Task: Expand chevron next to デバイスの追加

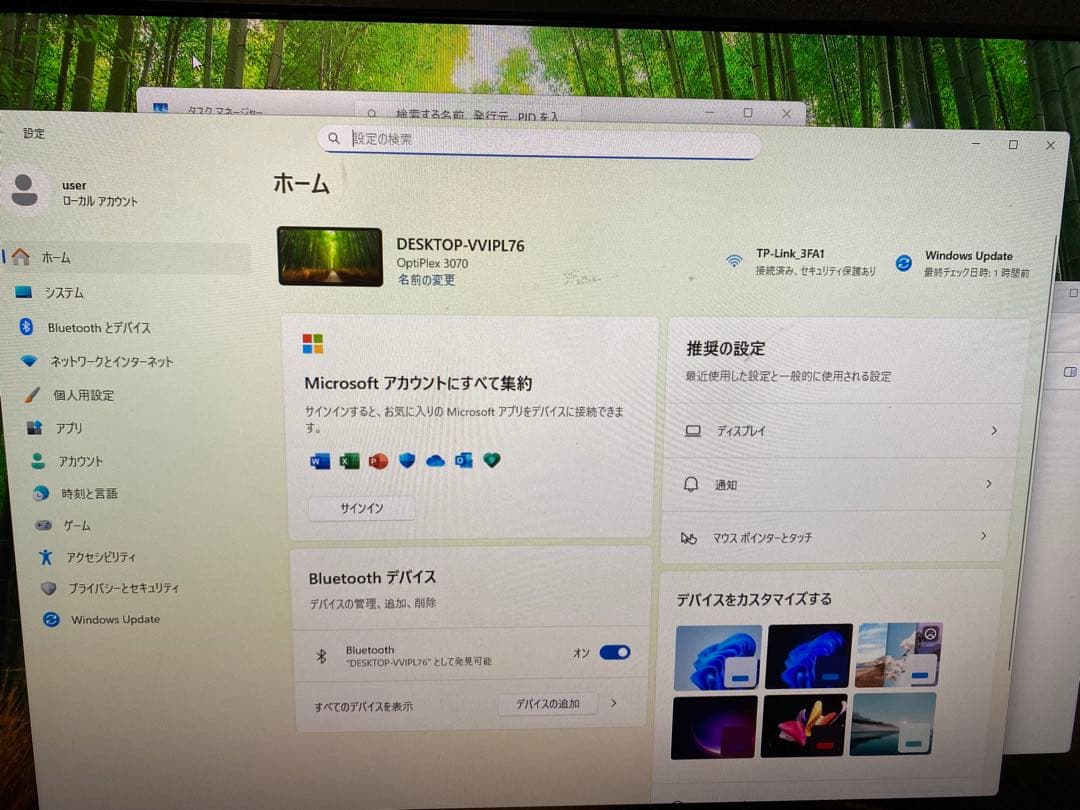Action: coord(614,703)
